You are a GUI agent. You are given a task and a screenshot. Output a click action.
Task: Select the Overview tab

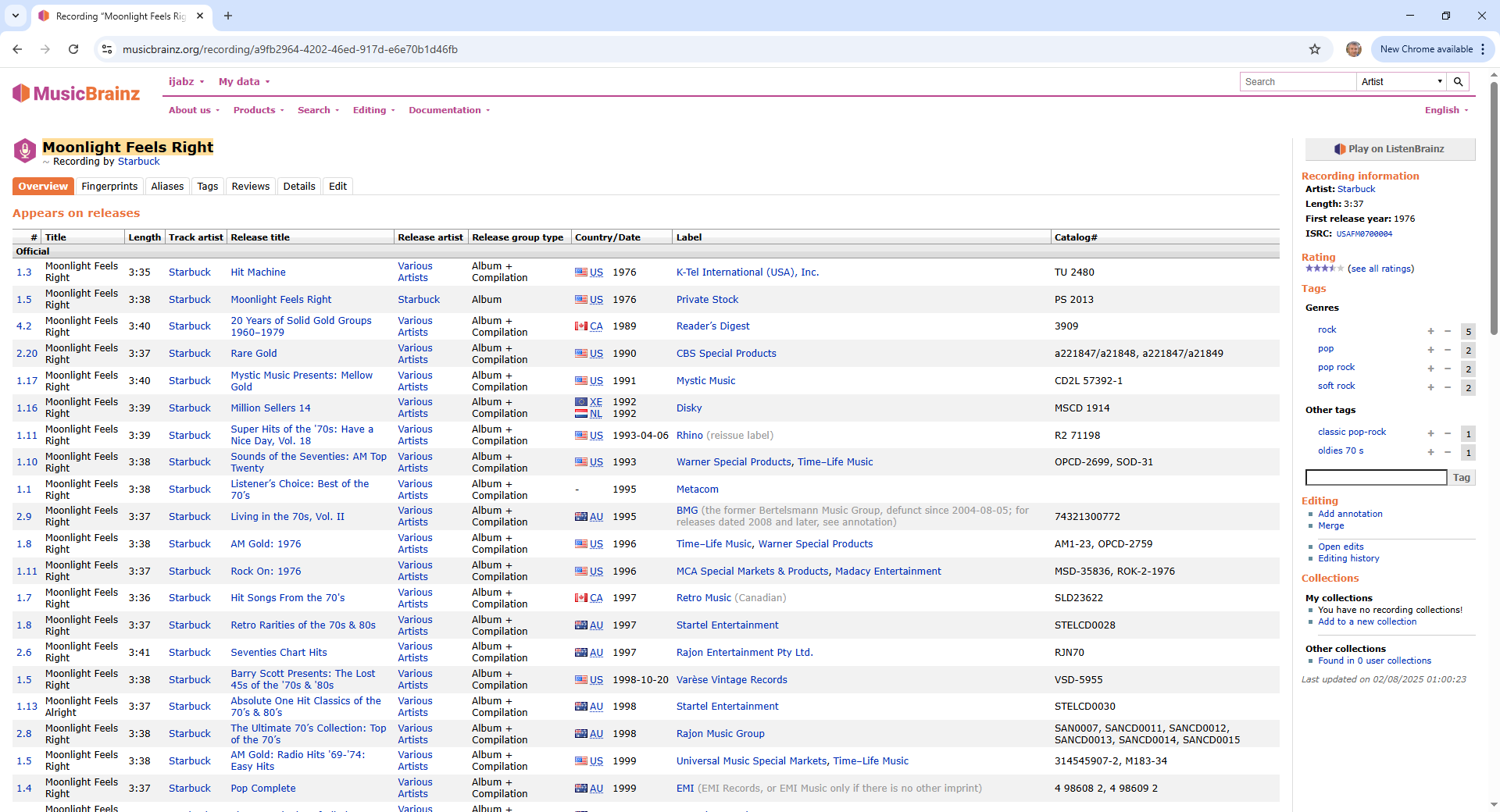click(43, 187)
